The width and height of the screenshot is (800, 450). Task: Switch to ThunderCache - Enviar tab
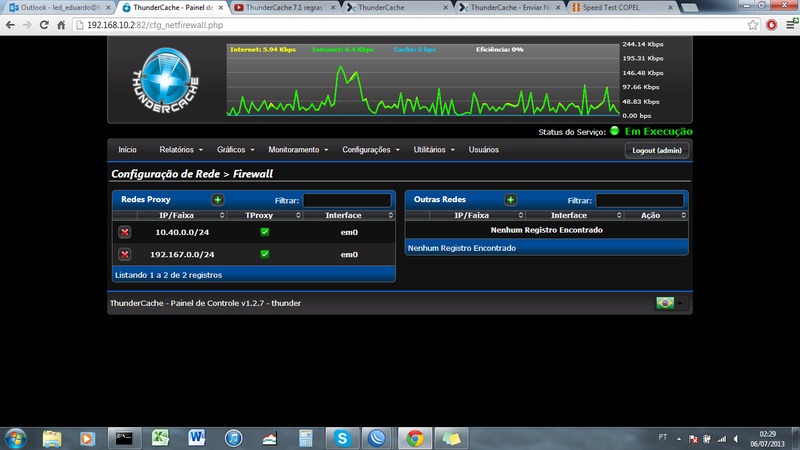coord(509,8)
